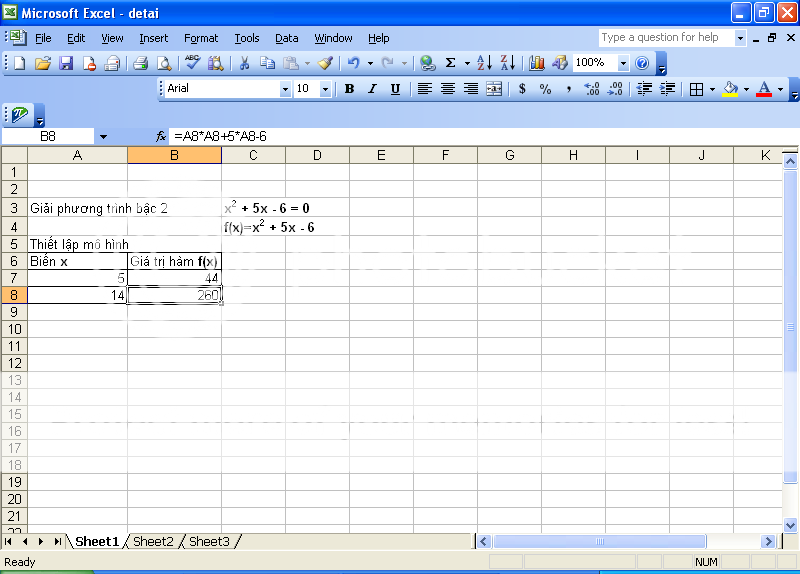Toggle Bold formatting
The width and height of the screenshot is (800, 574).
(x=349, y=89)
